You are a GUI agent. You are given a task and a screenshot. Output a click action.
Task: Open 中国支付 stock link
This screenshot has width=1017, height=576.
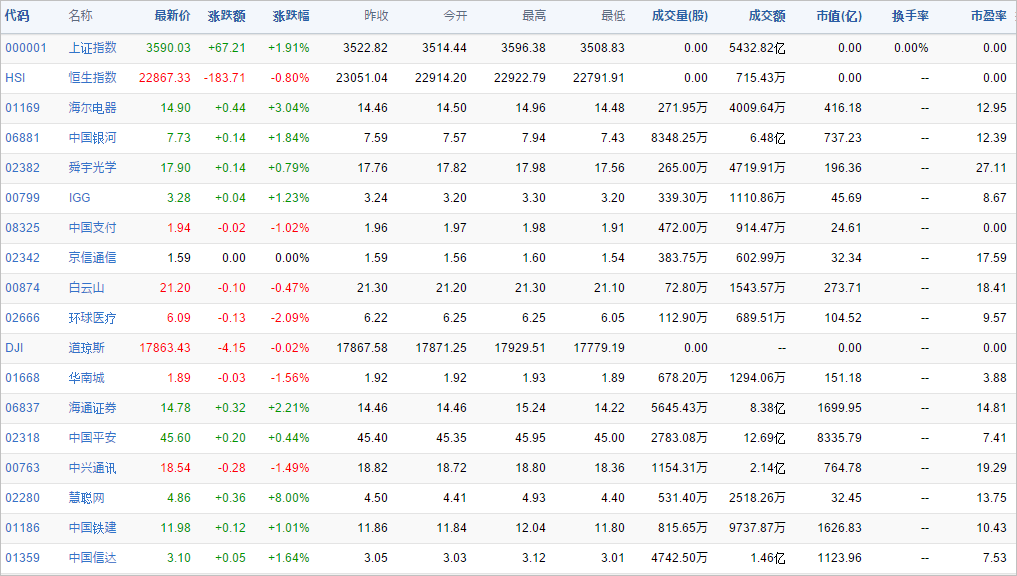(93, 228)
